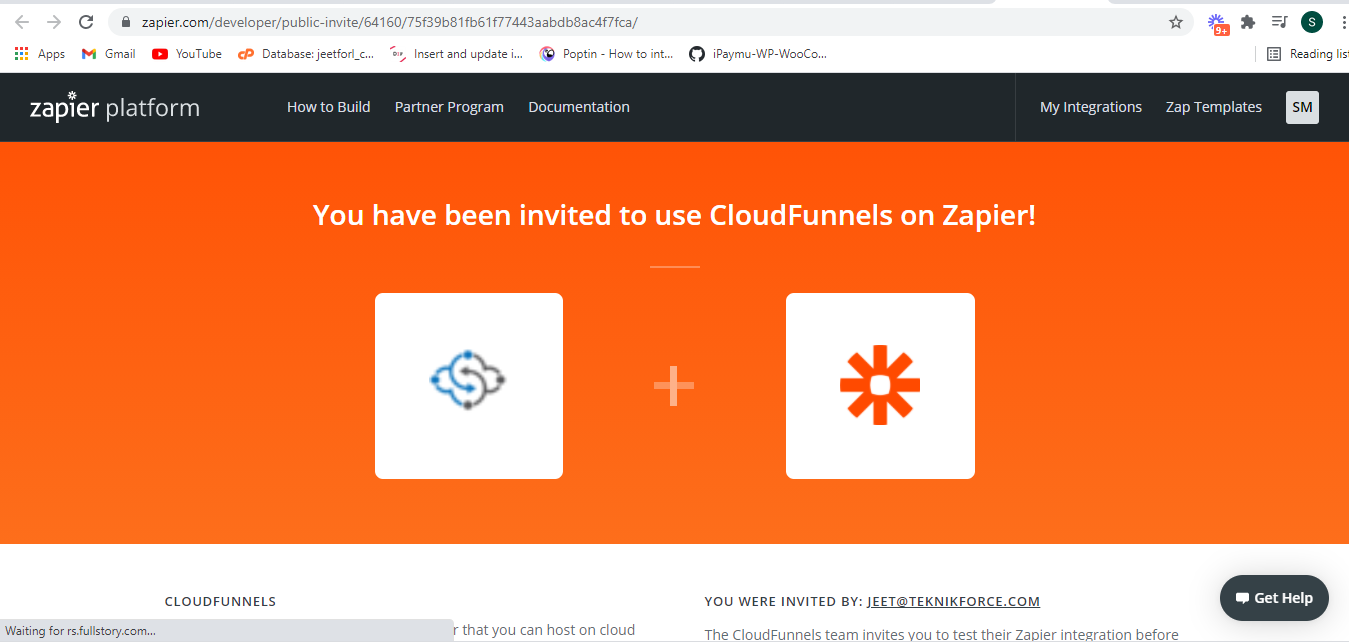Click the jeet@teknikforce.com inviter email link
The width and height of the screenshot is (1349, 642).
(x=954, y=602)
